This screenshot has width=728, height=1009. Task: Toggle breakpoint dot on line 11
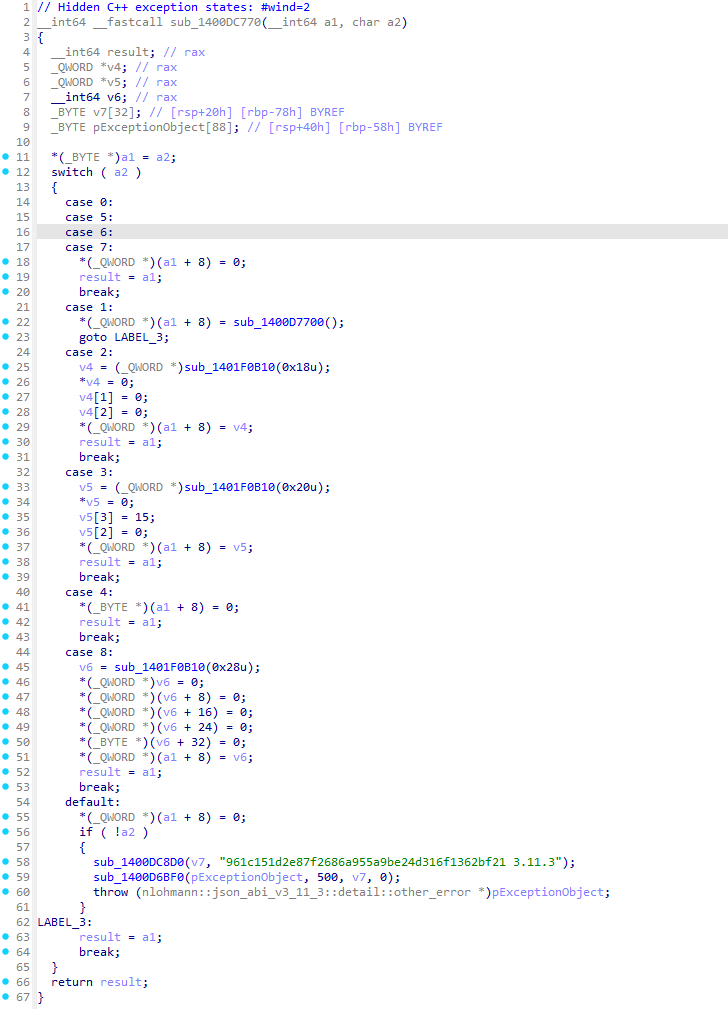pyautogui.click(x=6, y=157)
